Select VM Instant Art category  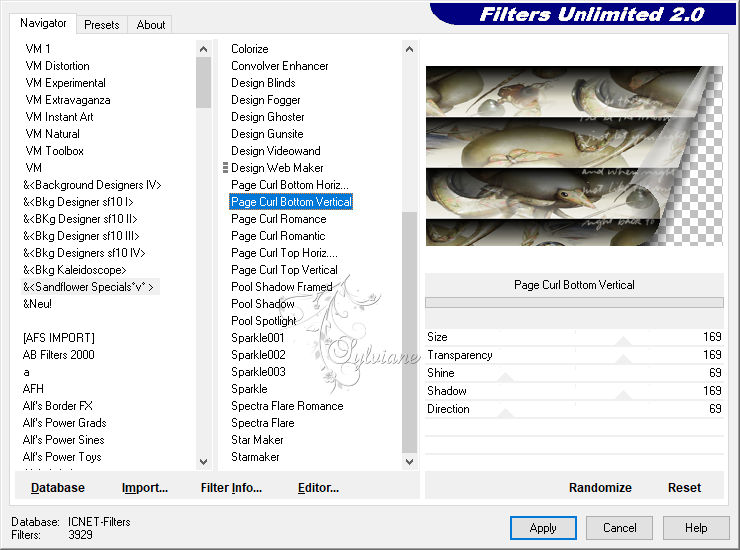coord(59,117)
